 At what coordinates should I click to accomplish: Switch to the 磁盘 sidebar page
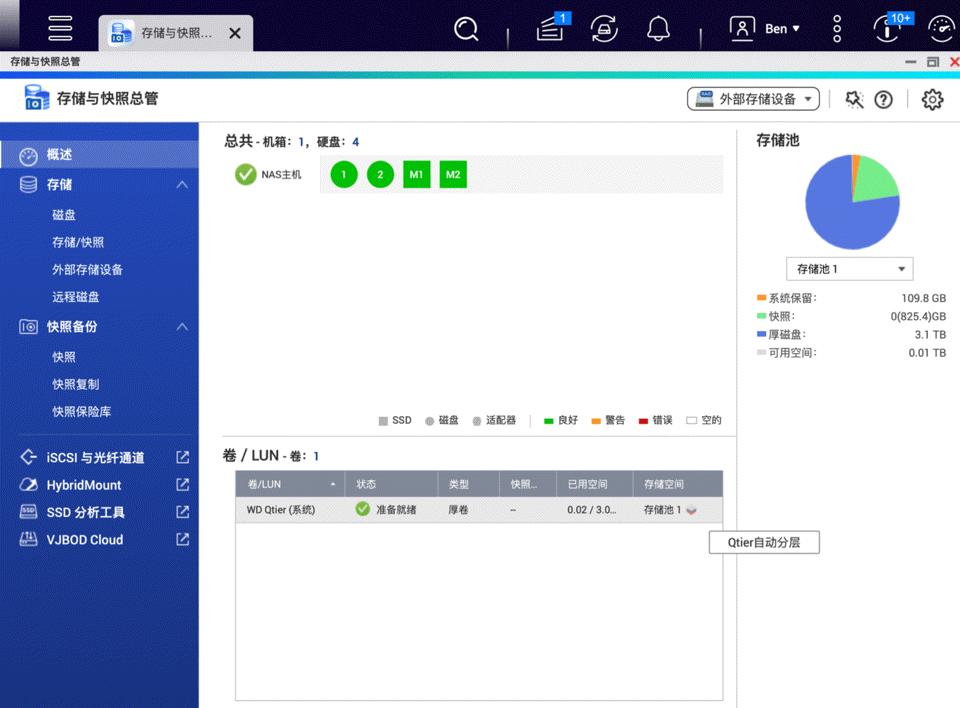(64, 214)
